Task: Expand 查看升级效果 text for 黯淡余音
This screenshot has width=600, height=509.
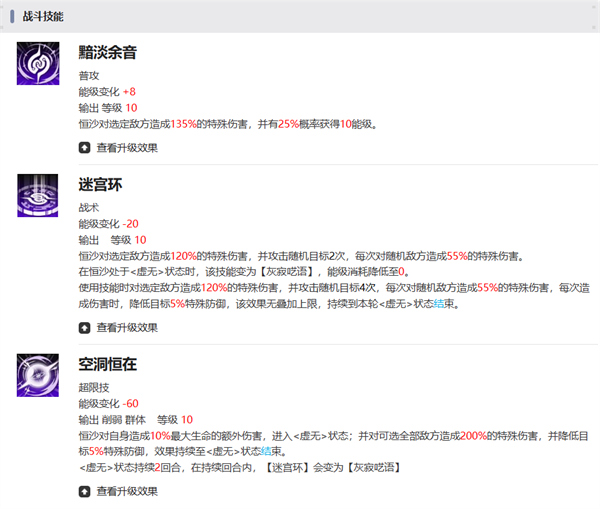Action: 126,147
